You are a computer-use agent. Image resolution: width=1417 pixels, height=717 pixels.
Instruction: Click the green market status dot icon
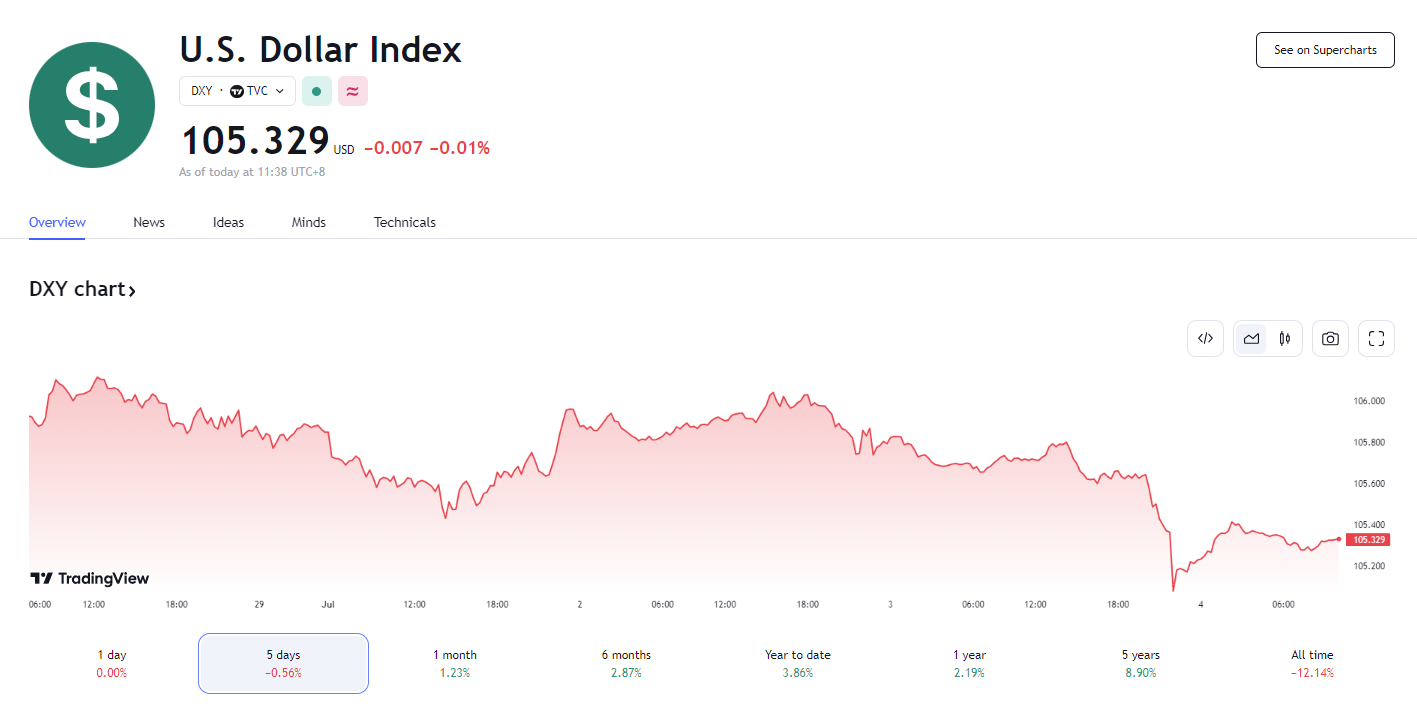click(317, 91)
